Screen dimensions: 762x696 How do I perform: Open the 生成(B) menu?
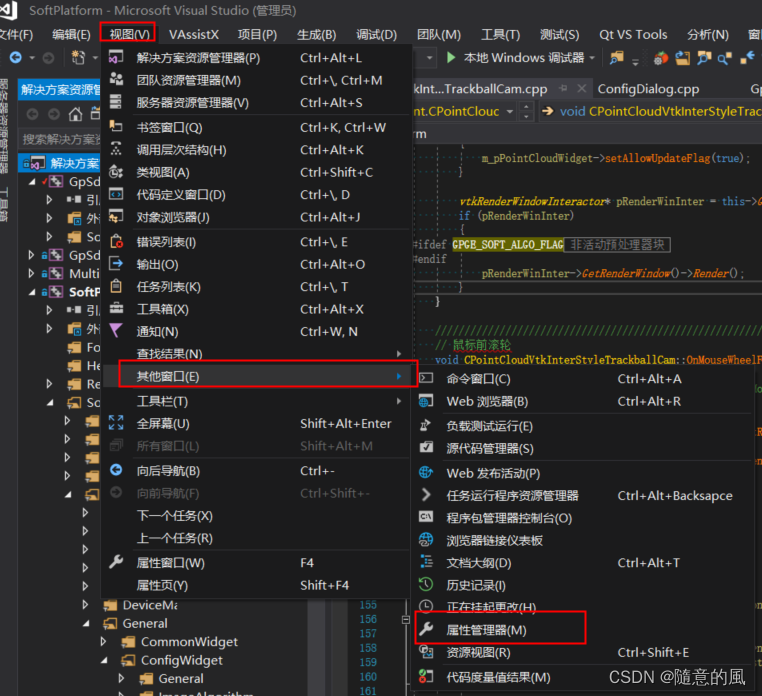[316, 35]
